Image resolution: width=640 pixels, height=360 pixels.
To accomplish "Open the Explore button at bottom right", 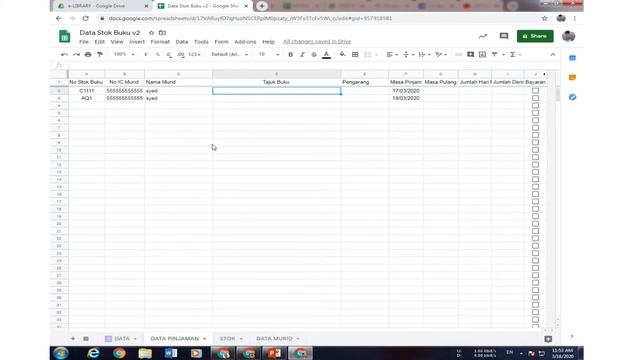I will (548, 339).
